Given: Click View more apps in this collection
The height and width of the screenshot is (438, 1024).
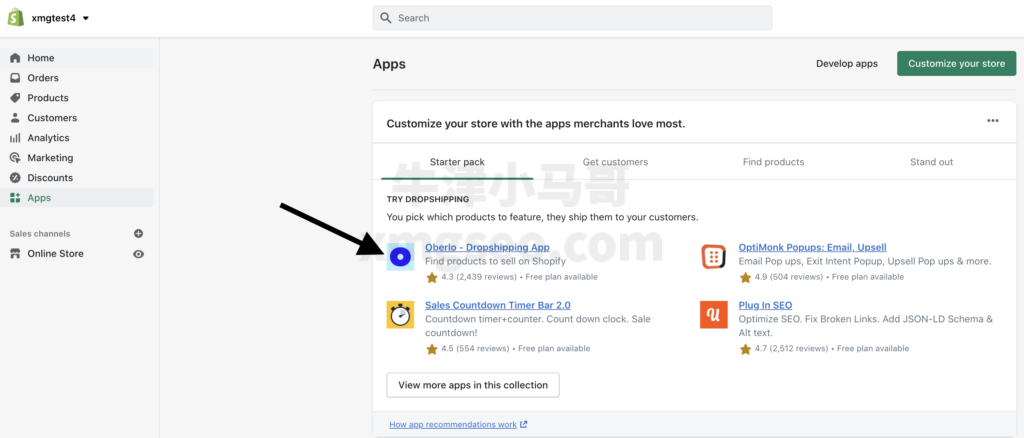Looking at the screenshot, I should pos(473,385).
